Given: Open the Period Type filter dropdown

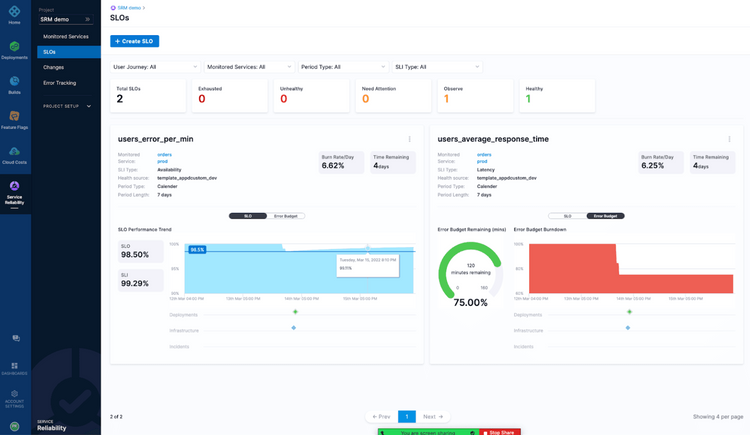Looking at the screenshot, I should pos(342,67).
